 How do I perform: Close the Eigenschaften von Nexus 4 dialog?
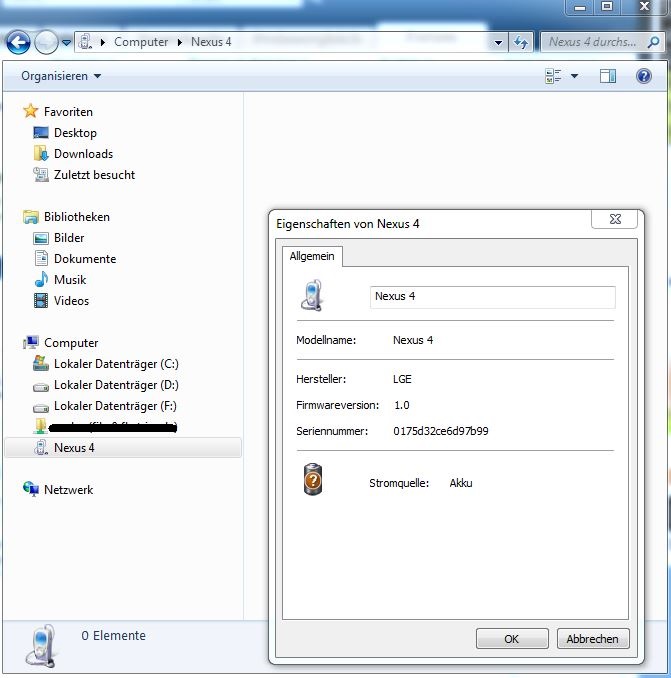click(614, 219)
